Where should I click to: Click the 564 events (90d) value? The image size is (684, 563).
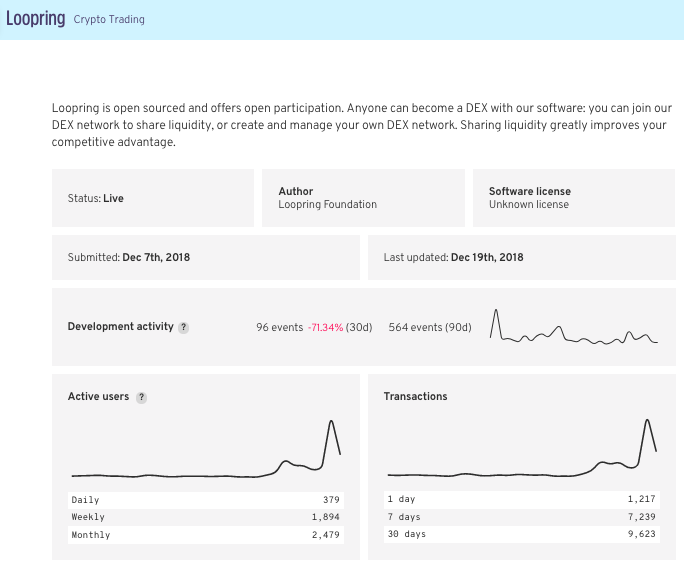(430, 328)
